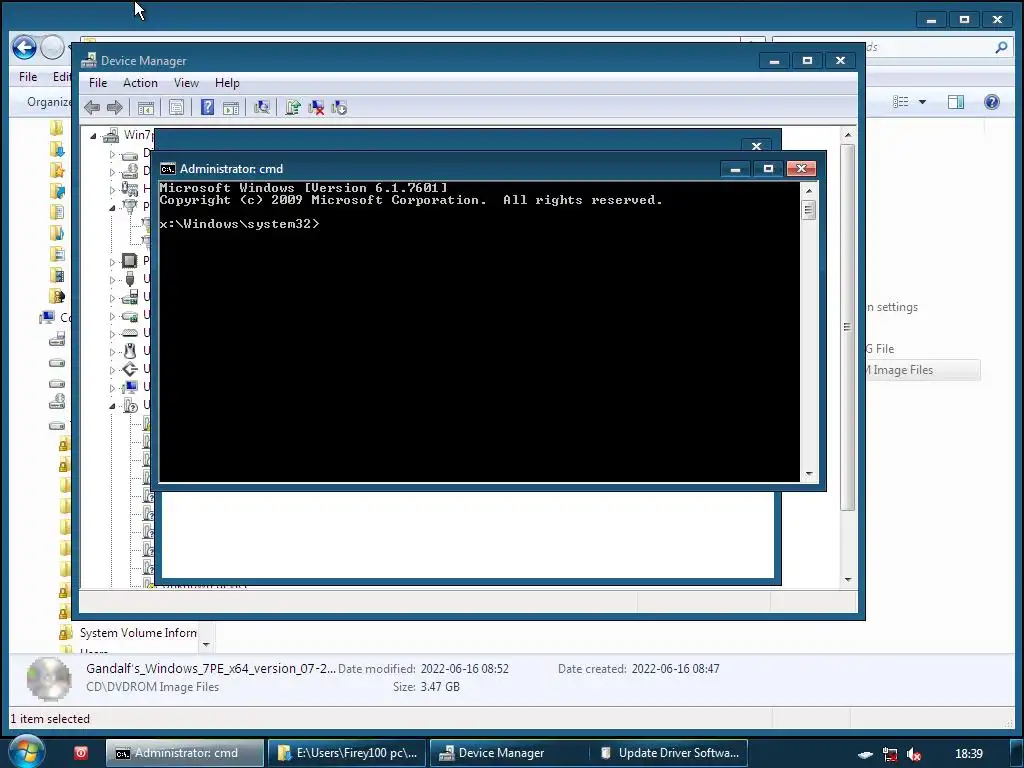Click Device Manager's vertical scroll up arrow
1024x768 pixels.
pyautogui.click(x=848, y=135)
